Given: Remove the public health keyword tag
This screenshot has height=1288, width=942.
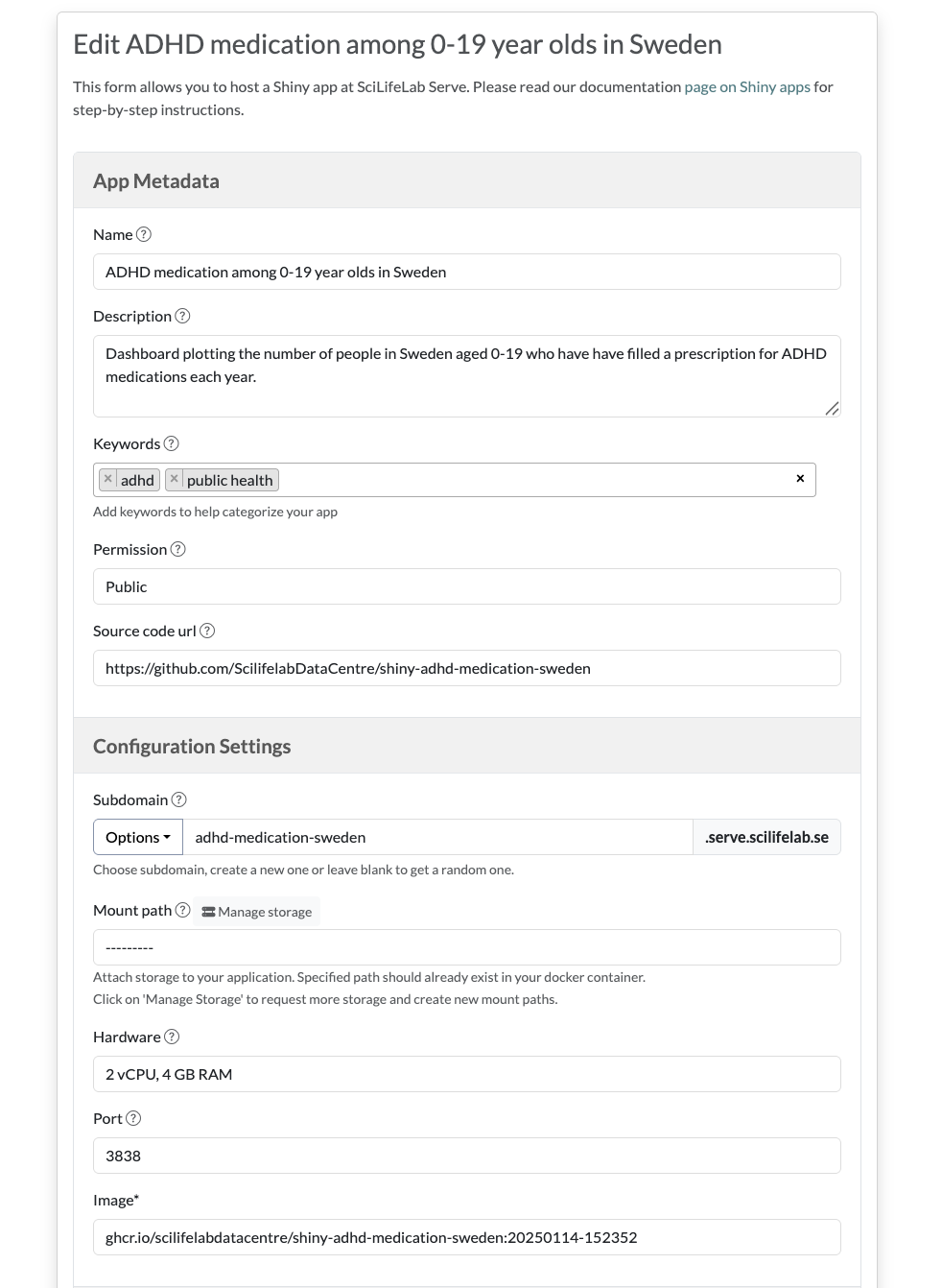Looking at the screenshot, I should tap(174, 479).
